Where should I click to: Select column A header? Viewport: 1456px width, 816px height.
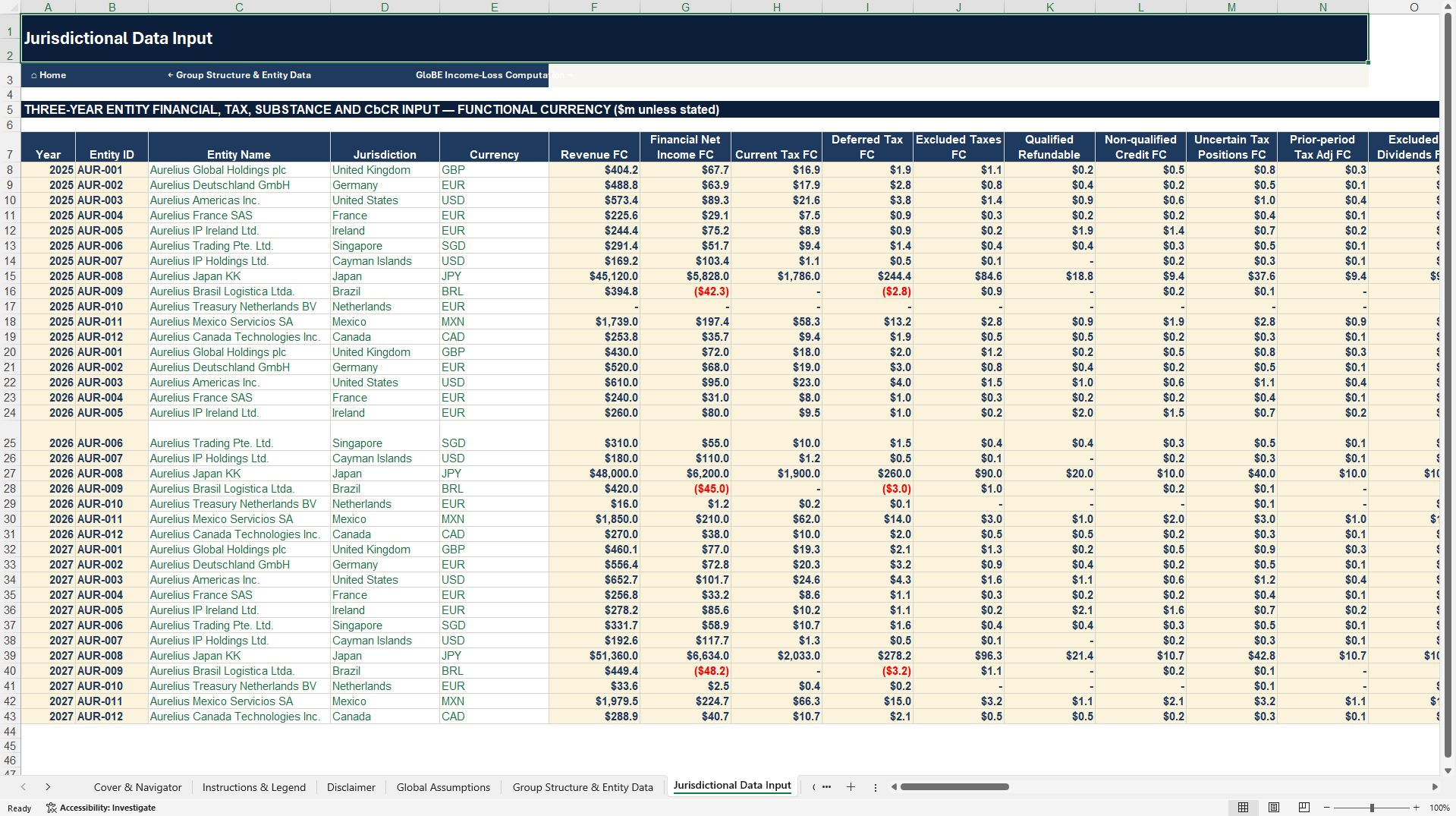tap(48, 7)
